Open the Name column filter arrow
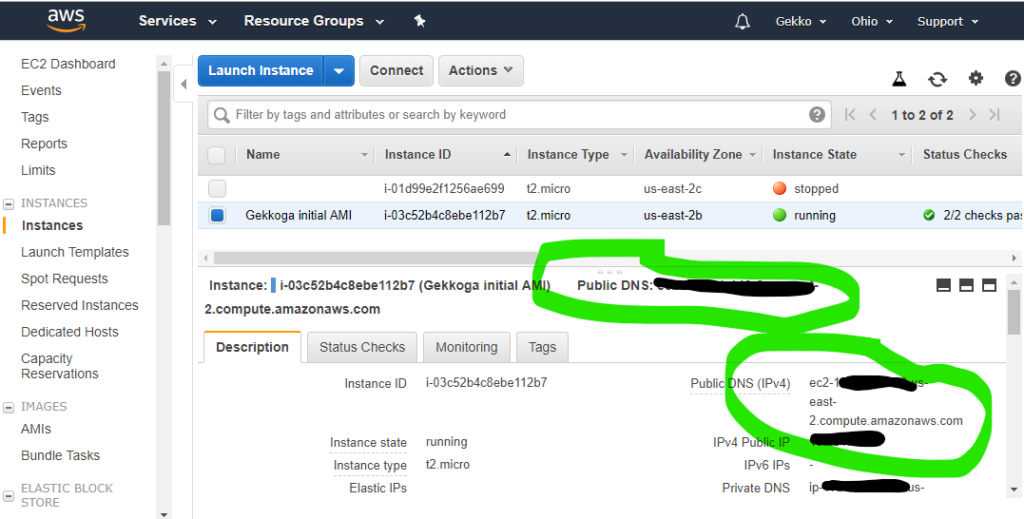The image size is (1024, 519). [x=364, y=155]
